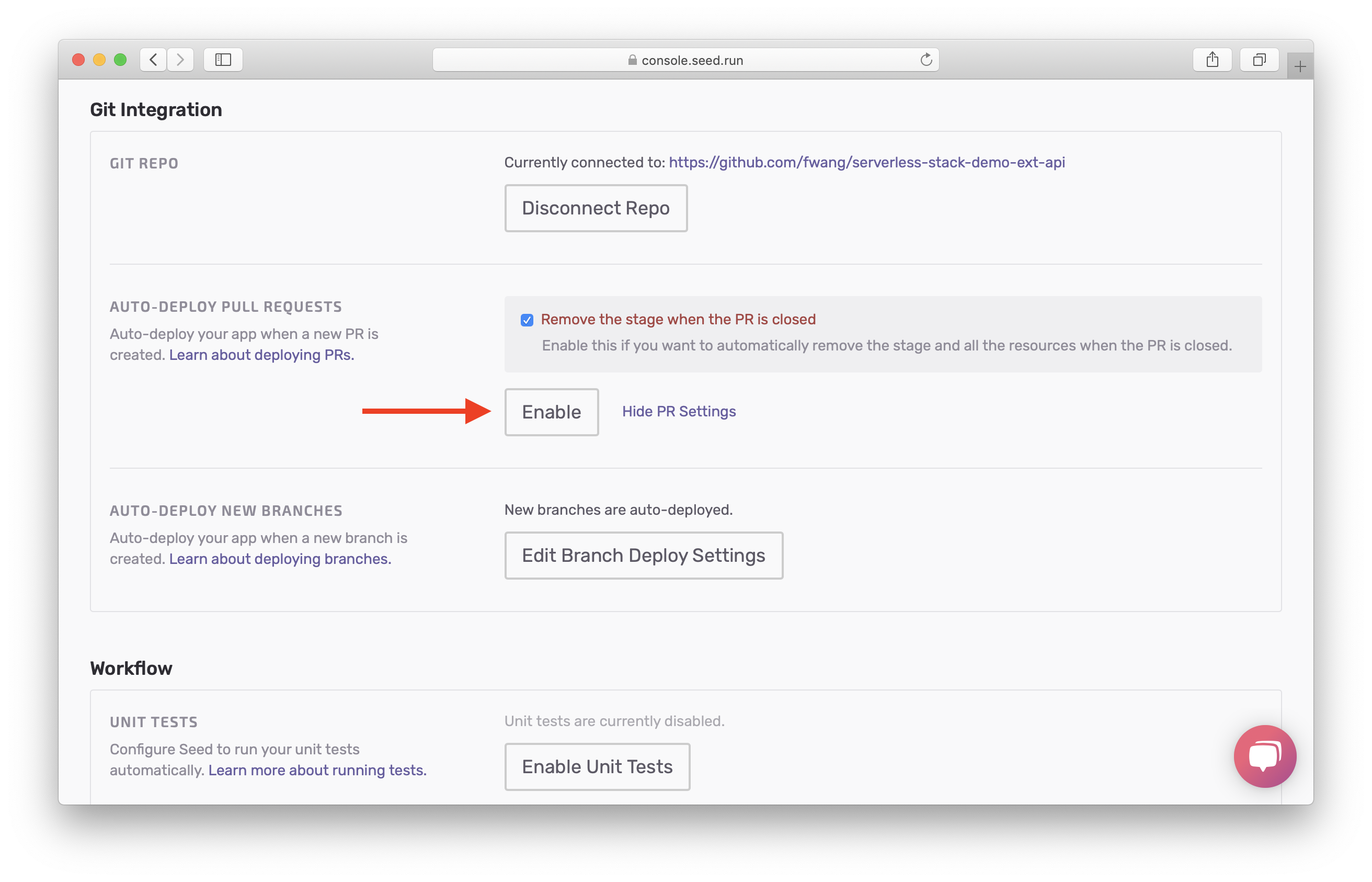Open a new tab with plus icon
The width and height of the screenshot is (1372, 882).
coord(1300,67)
